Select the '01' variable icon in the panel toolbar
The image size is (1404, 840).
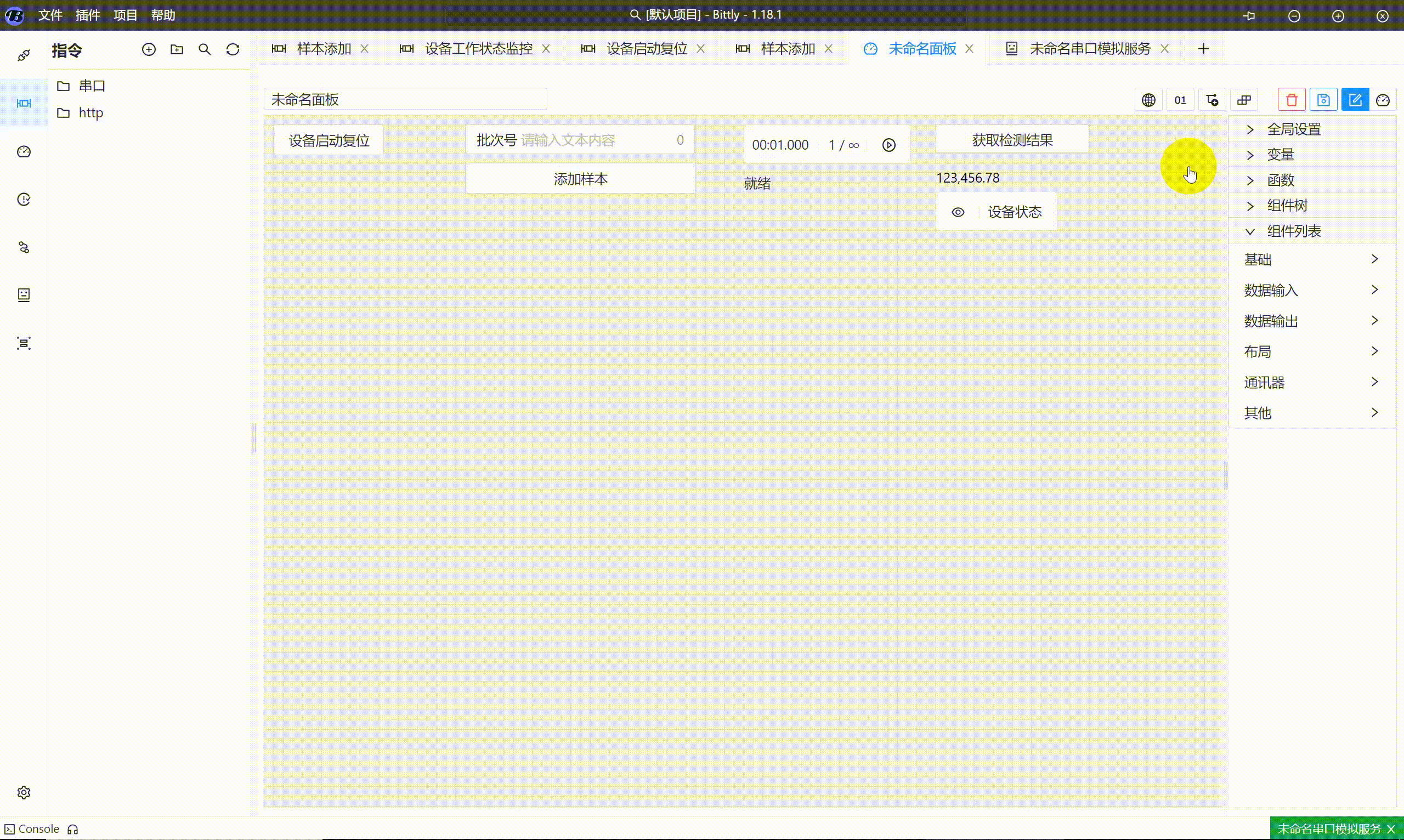pos(1181,99)
